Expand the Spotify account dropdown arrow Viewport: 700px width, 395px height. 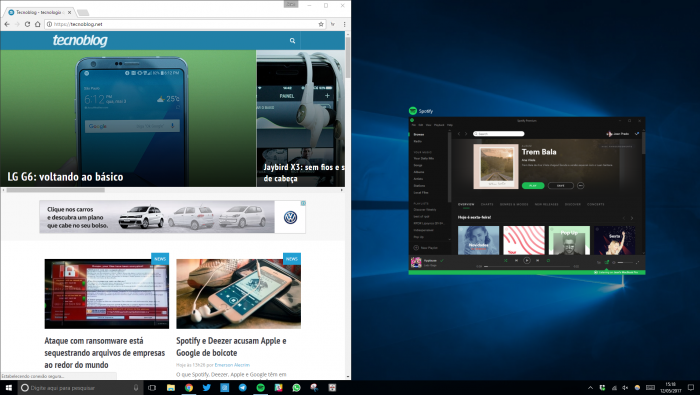(637, 133)
